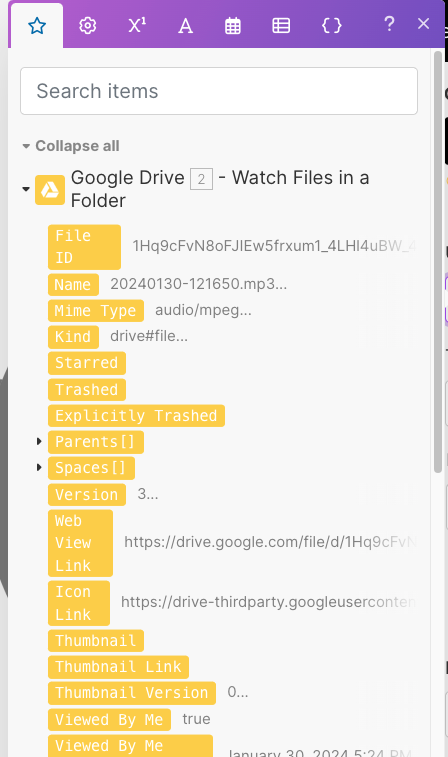
Task: Insert the Parents[] pill
Action: click(96, 442)
